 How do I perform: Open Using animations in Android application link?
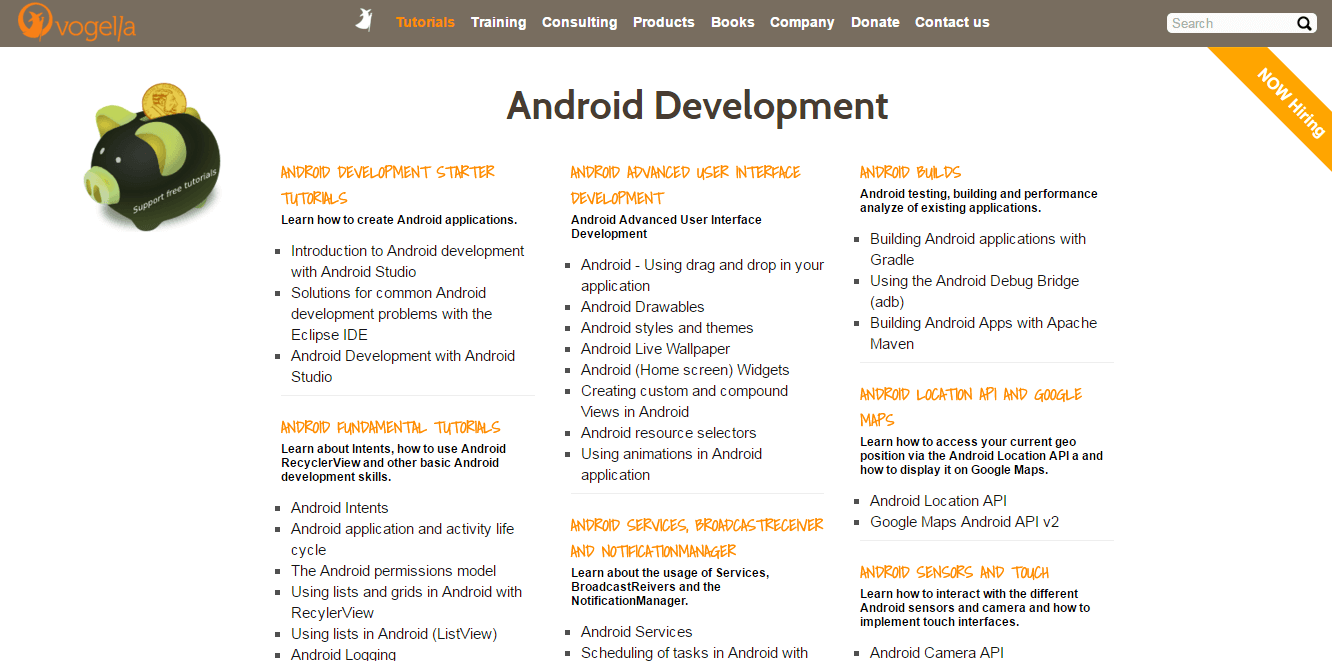click(x=672, y=464)
